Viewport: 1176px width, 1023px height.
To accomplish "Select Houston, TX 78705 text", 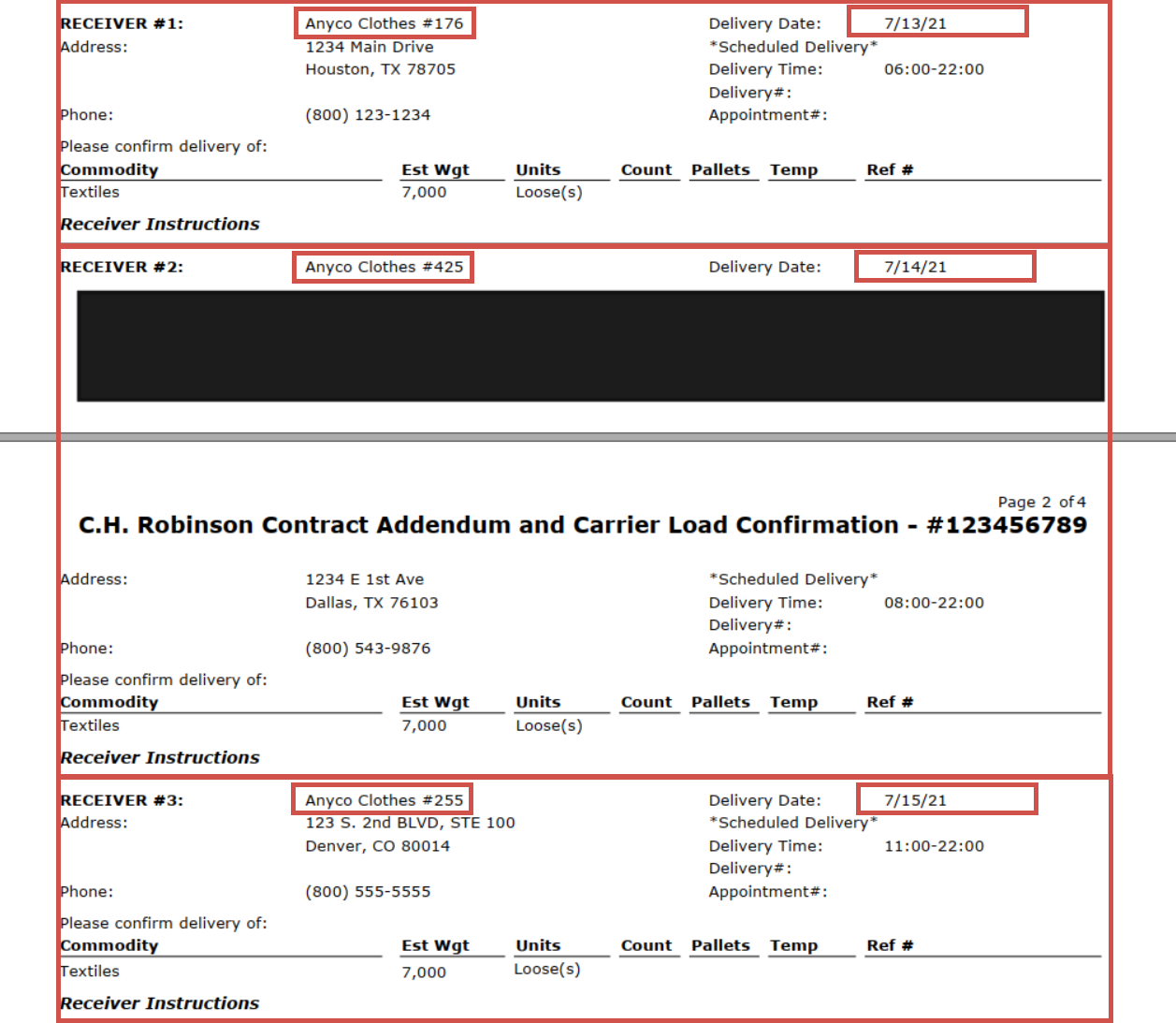I will pyautogui.click(x=380, y=69).
